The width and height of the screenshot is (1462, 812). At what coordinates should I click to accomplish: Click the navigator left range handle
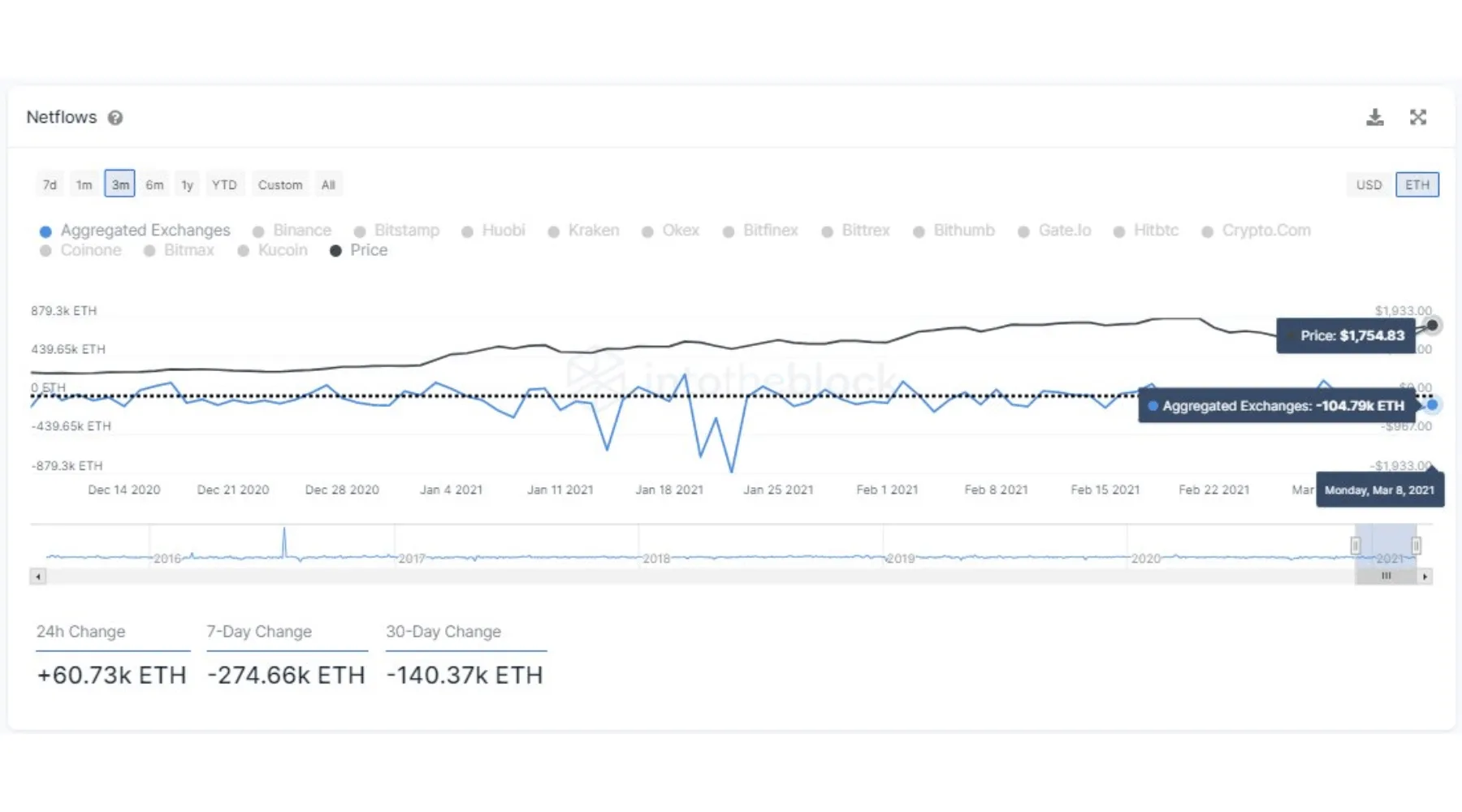(x=1356, y=546)
